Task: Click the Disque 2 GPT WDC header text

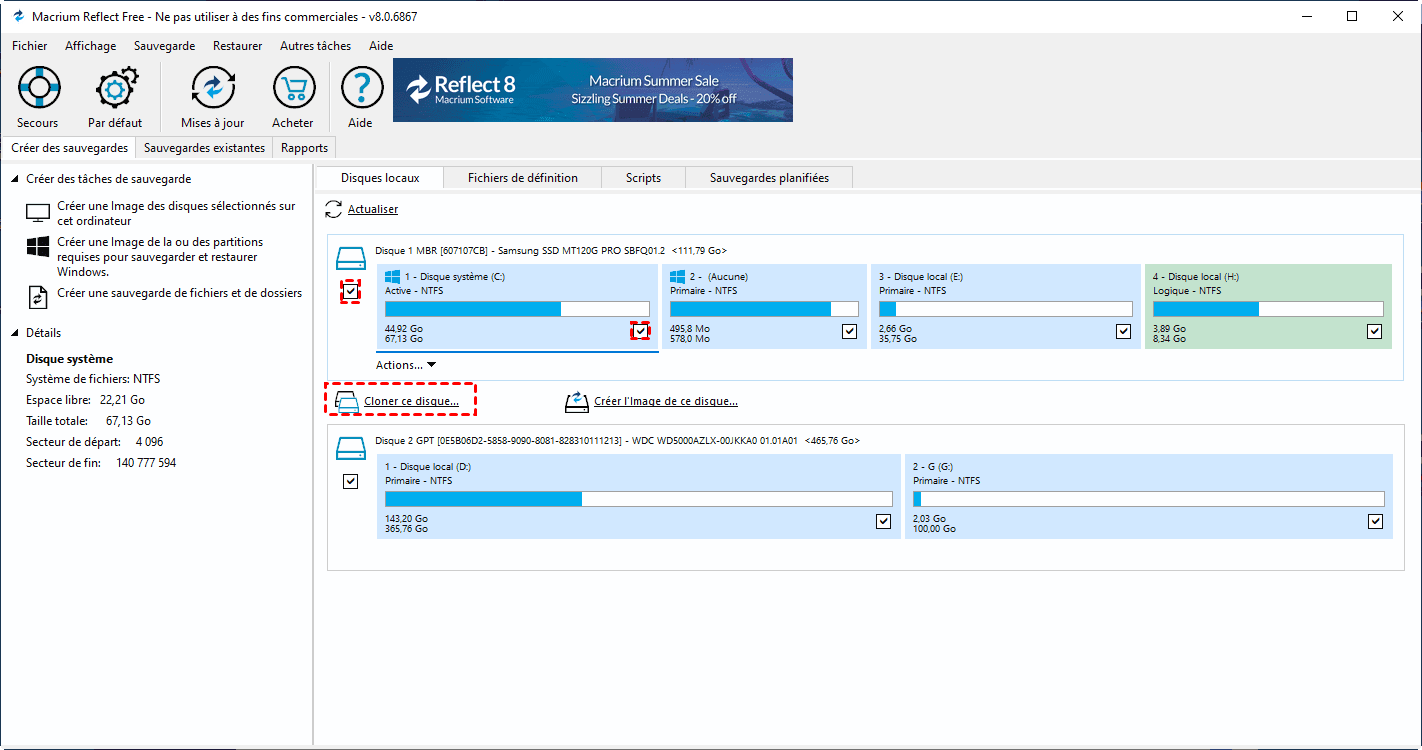Action: click(x=617, y=440)
